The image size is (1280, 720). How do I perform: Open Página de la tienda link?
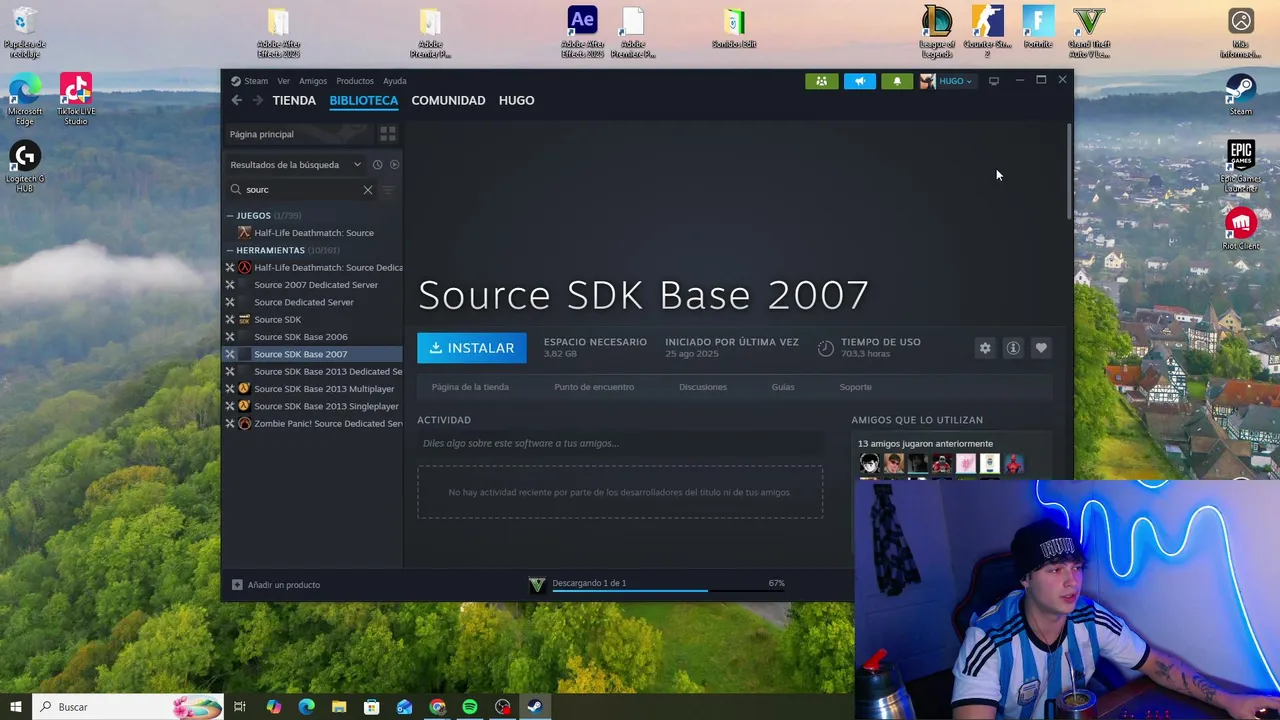point(470,387)
